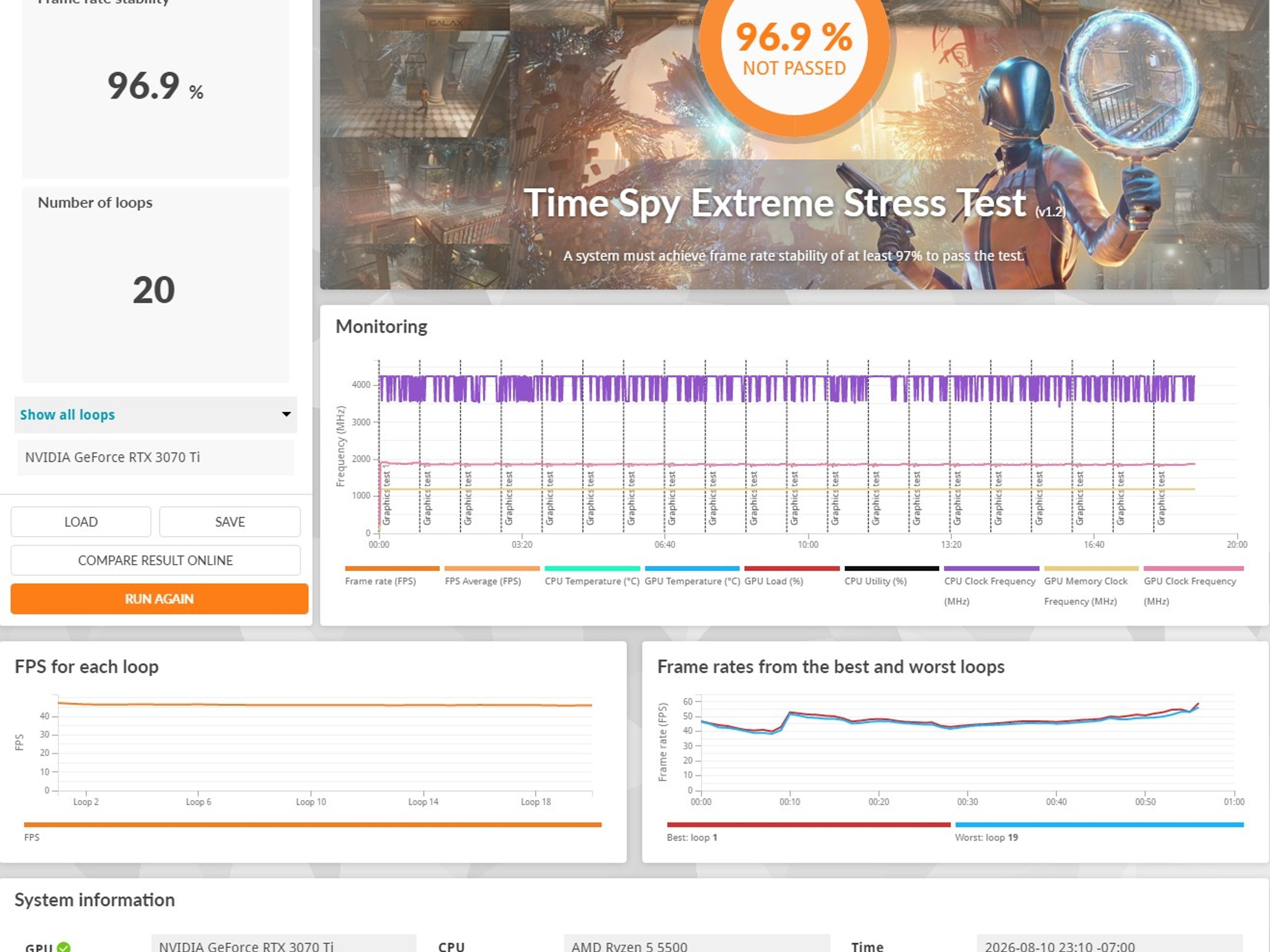Click the System information heading
Viewport: 1270px width, 952px height.
coord(95,900)
